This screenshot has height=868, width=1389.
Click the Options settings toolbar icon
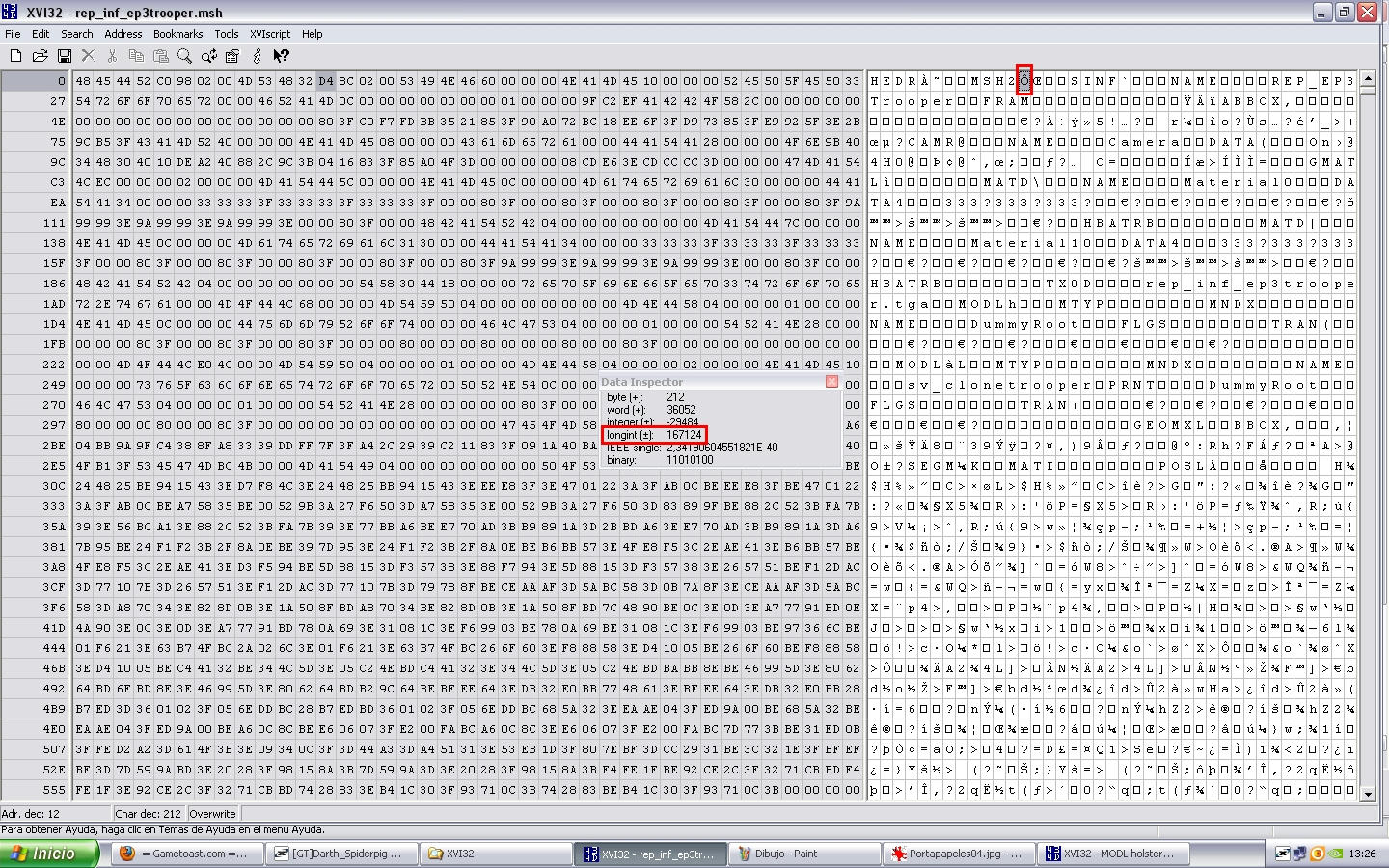[x=232, y=56]
